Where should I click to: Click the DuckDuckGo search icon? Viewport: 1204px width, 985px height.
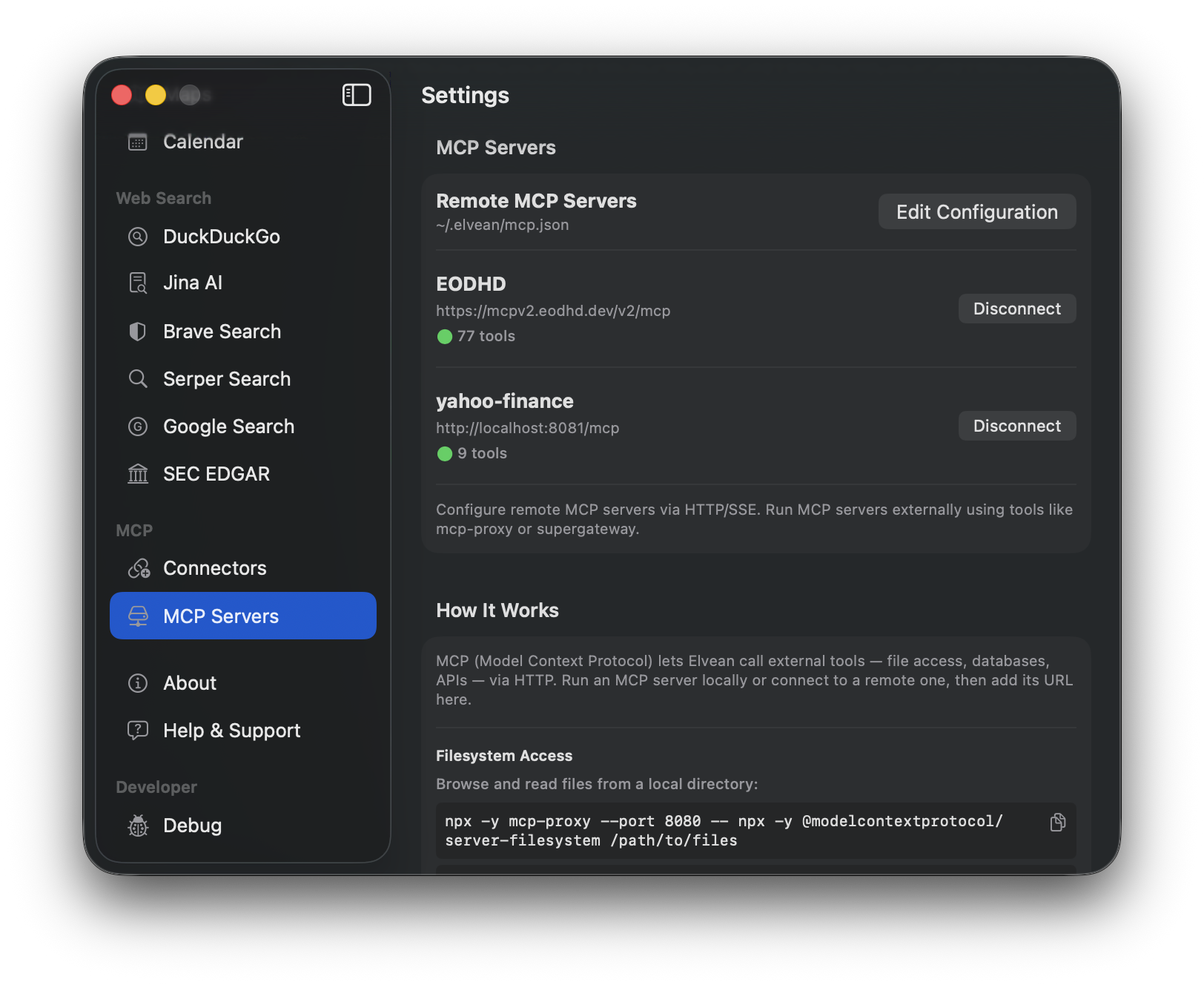coord(138,237)
